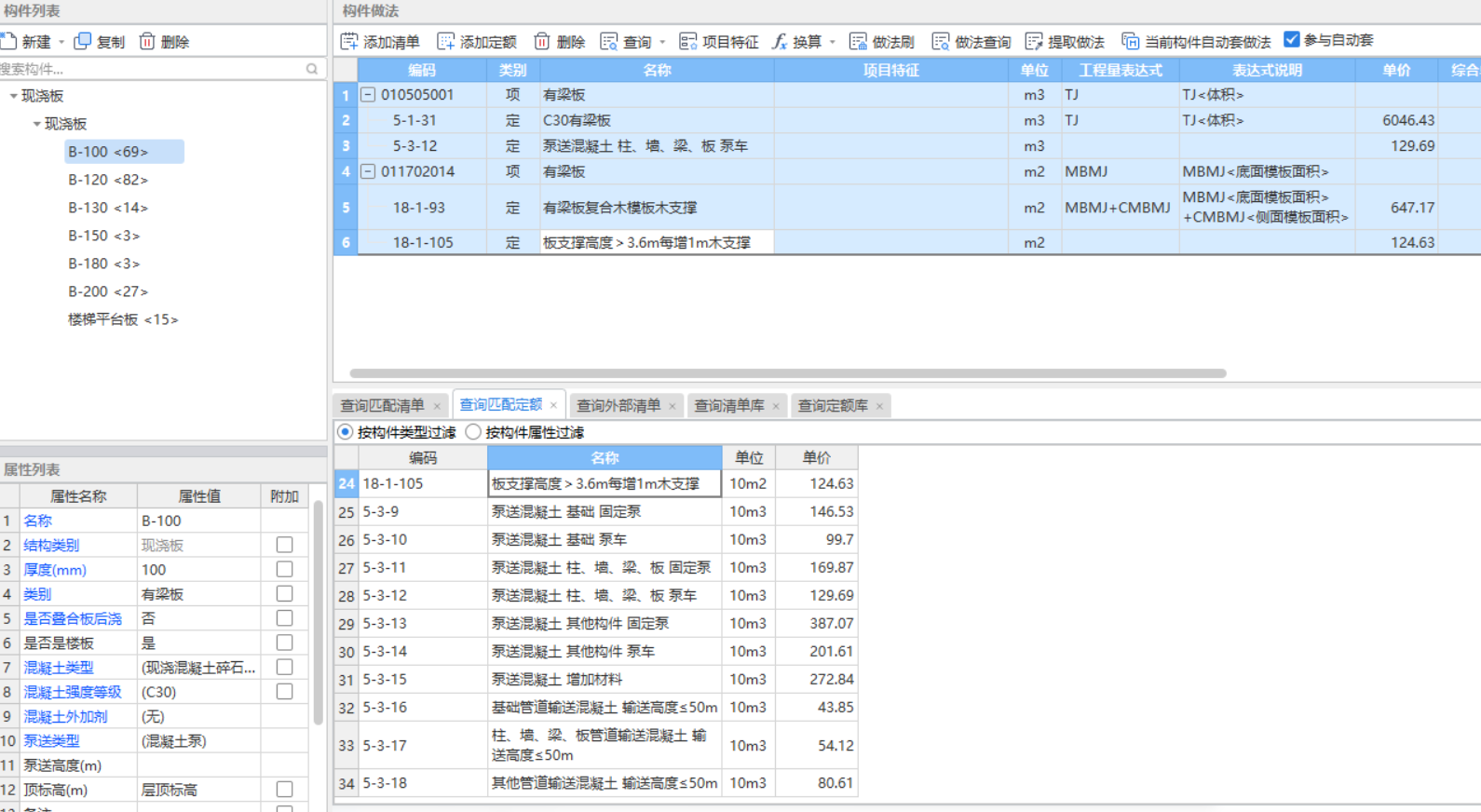Close the 查询定额库 tab
1481x812 pixels.
879,406
